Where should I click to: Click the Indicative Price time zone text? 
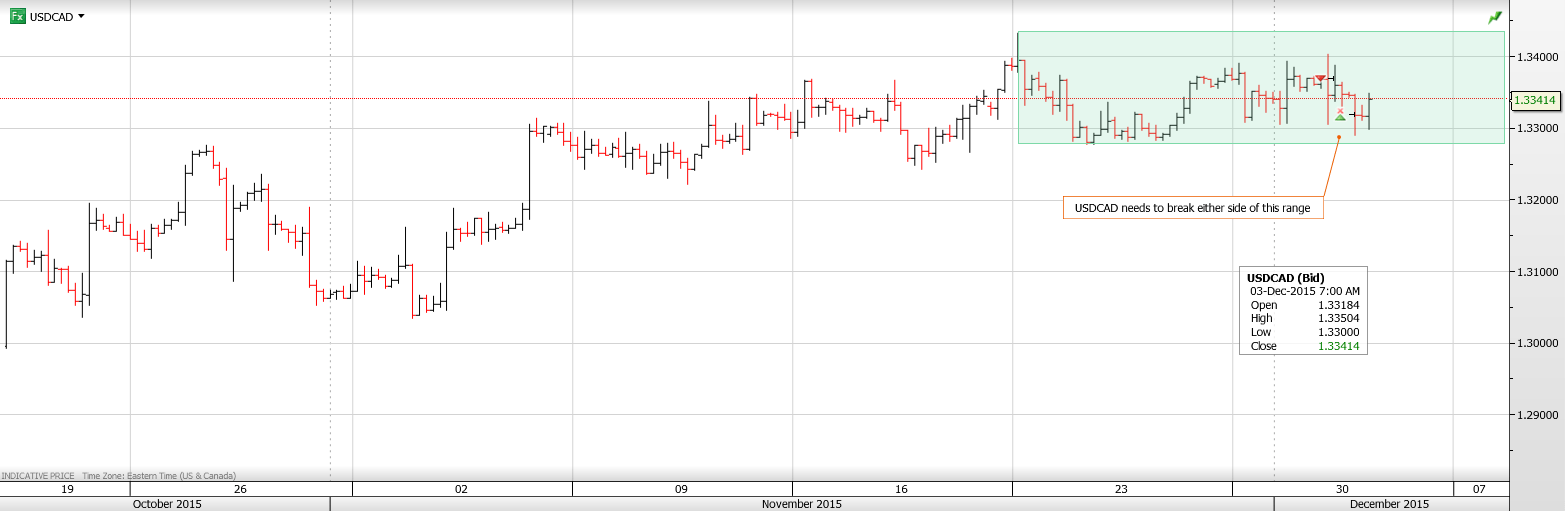click(118, 476)
